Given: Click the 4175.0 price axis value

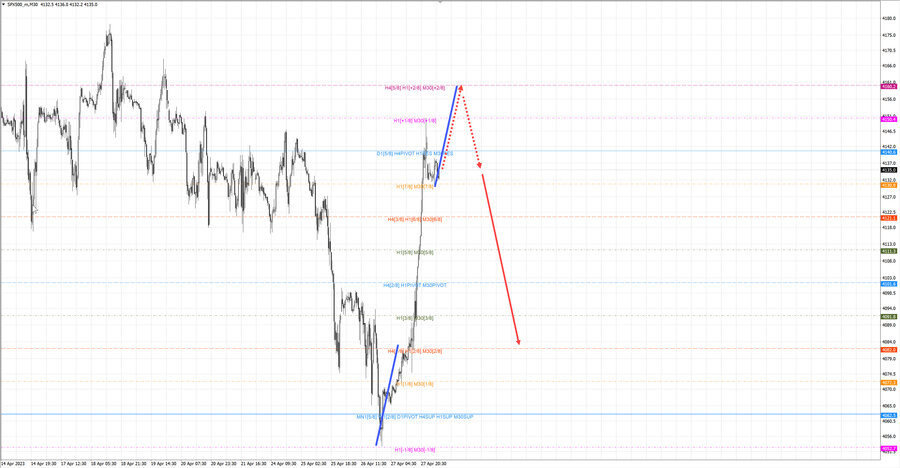Looking at the screenshot, I should coord(889,35).
